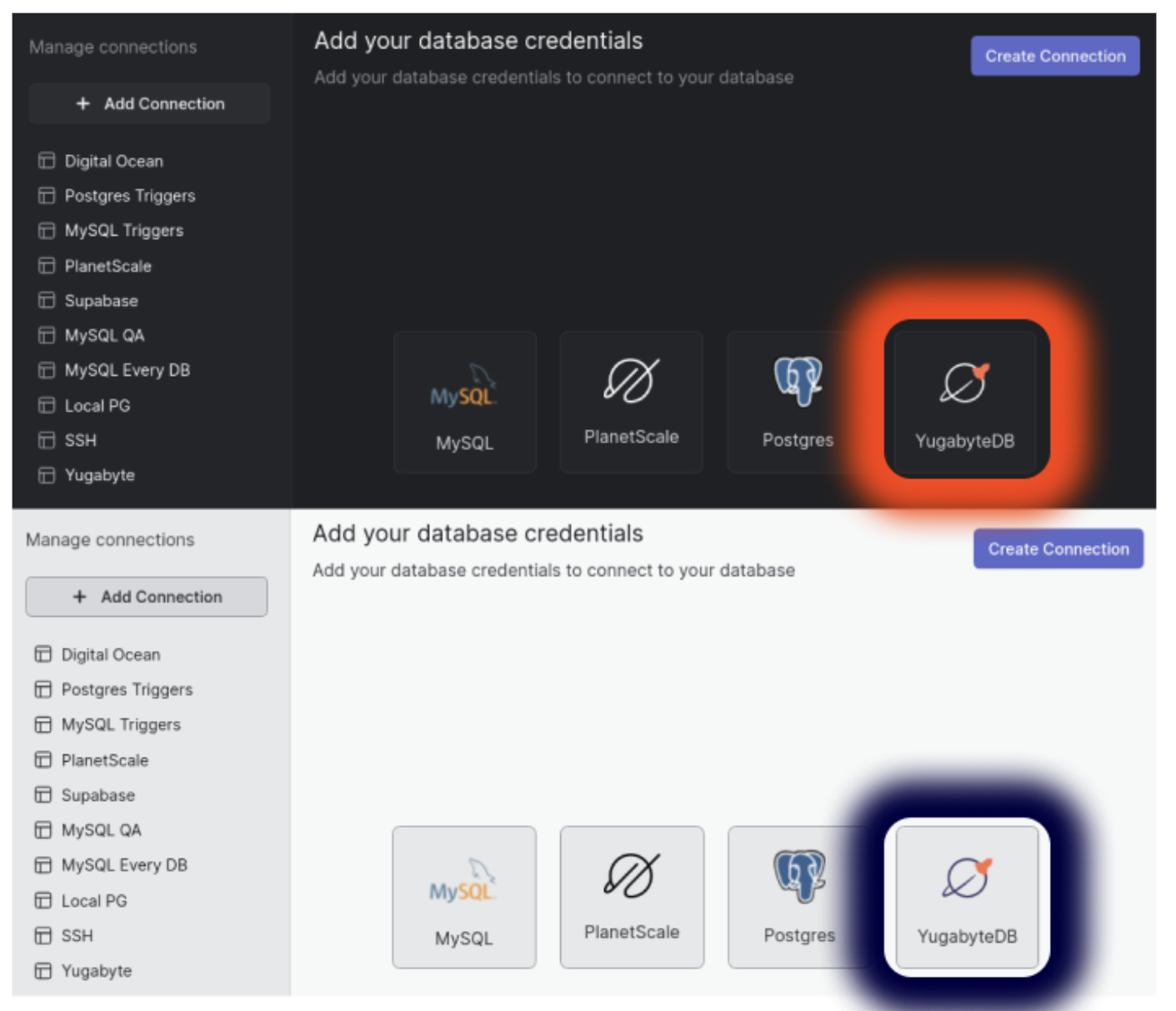
Task: Click Create Connection in the dark panel
Action: click(1054, 56)
